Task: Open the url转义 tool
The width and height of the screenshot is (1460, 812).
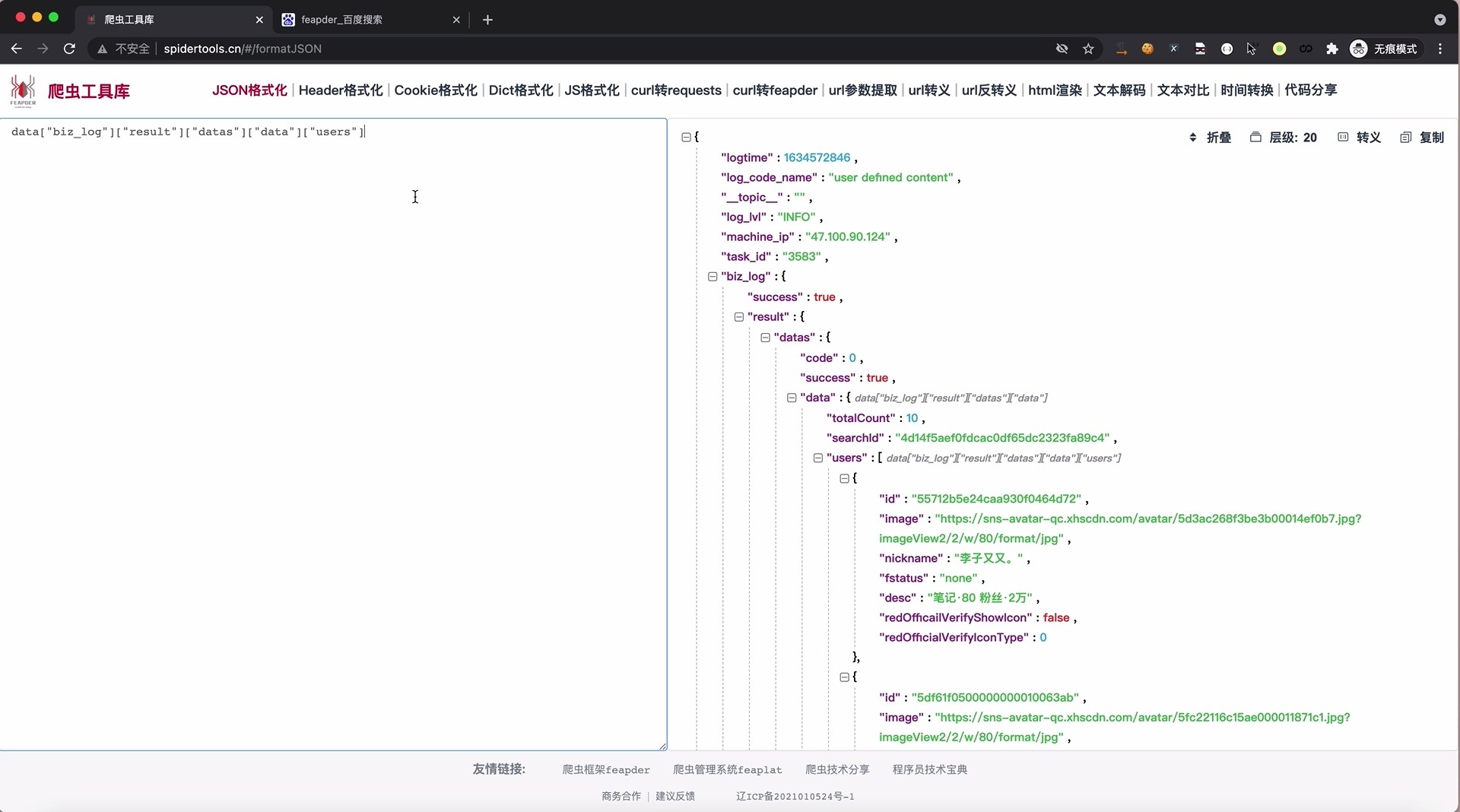Action: [929, 90]
